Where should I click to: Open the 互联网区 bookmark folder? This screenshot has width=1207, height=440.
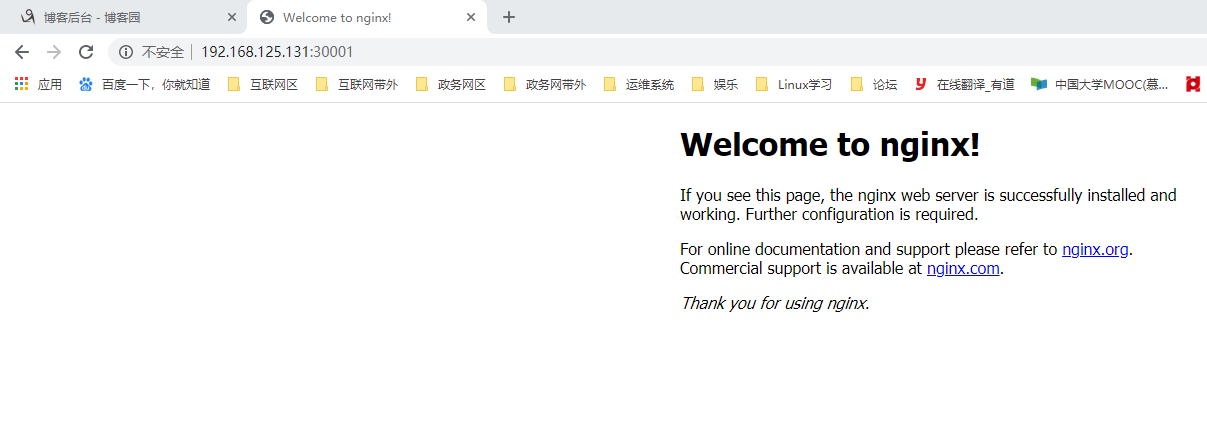click(263, 85)
